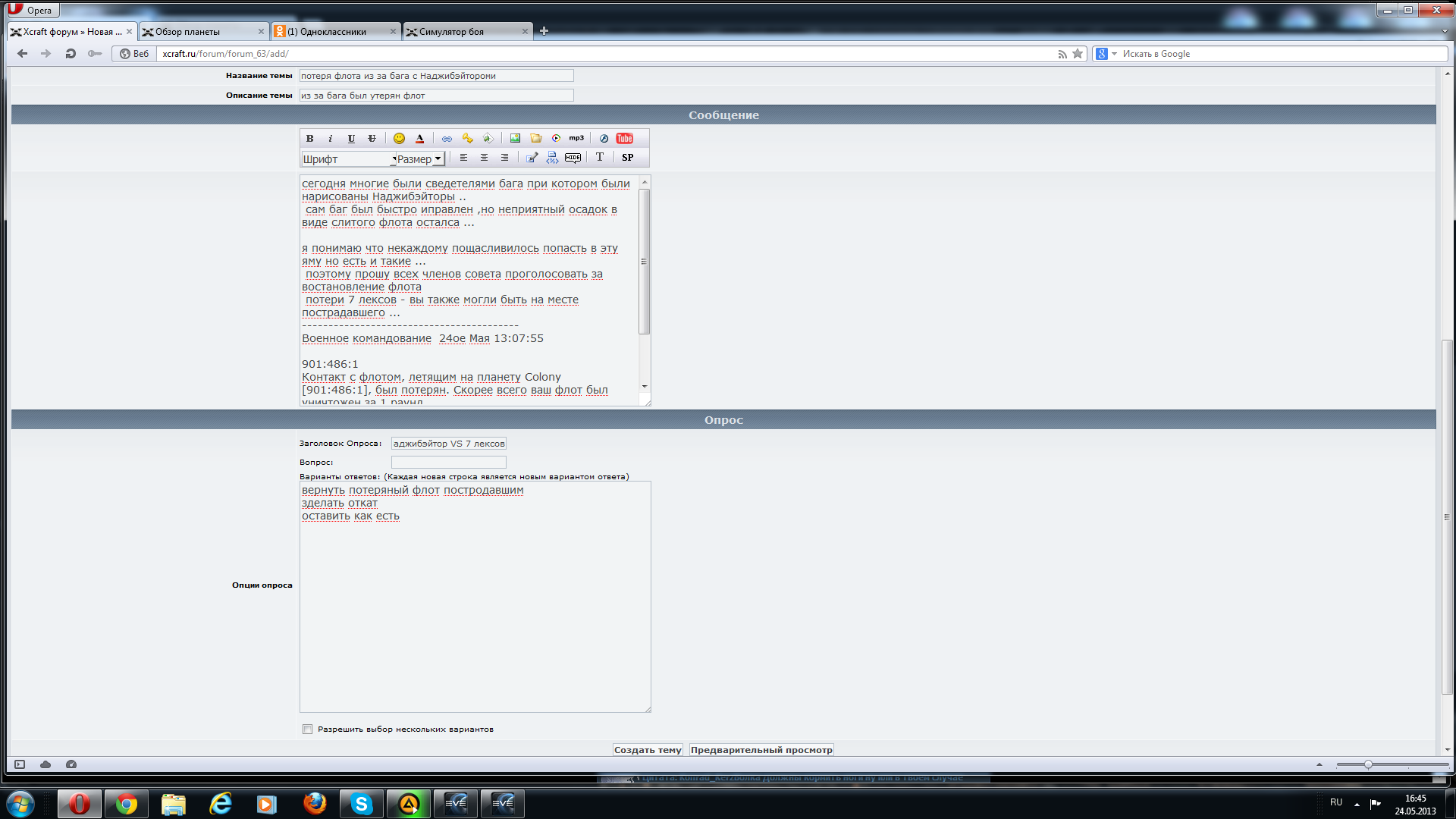The image size is (1456, 819).
Task: Tick Разрешить выбор нескольких вариантов checkbox
Action: coord(307,730)
